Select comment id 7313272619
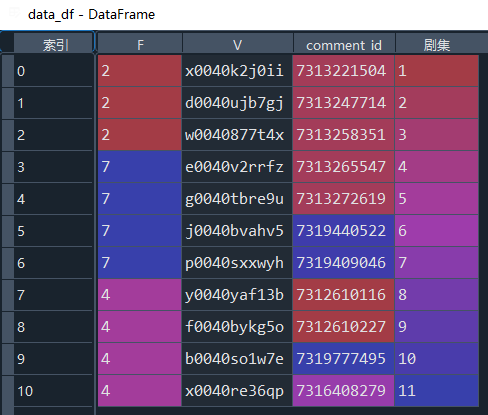 click(344, 199)
